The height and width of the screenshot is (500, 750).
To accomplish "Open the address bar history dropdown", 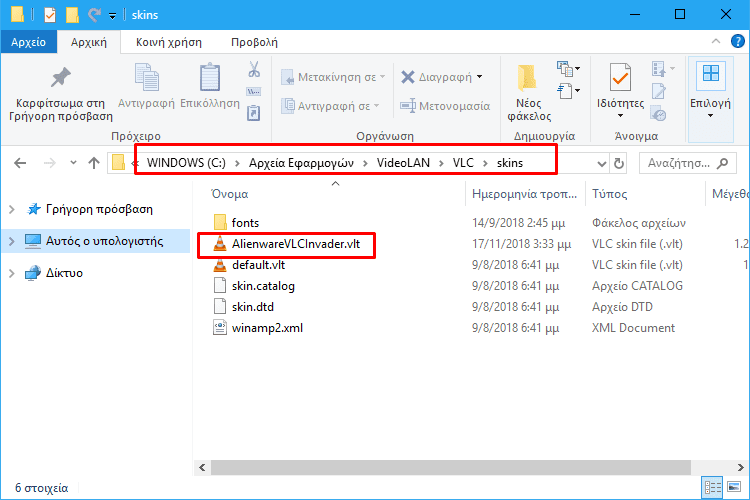I will point(602,164).
